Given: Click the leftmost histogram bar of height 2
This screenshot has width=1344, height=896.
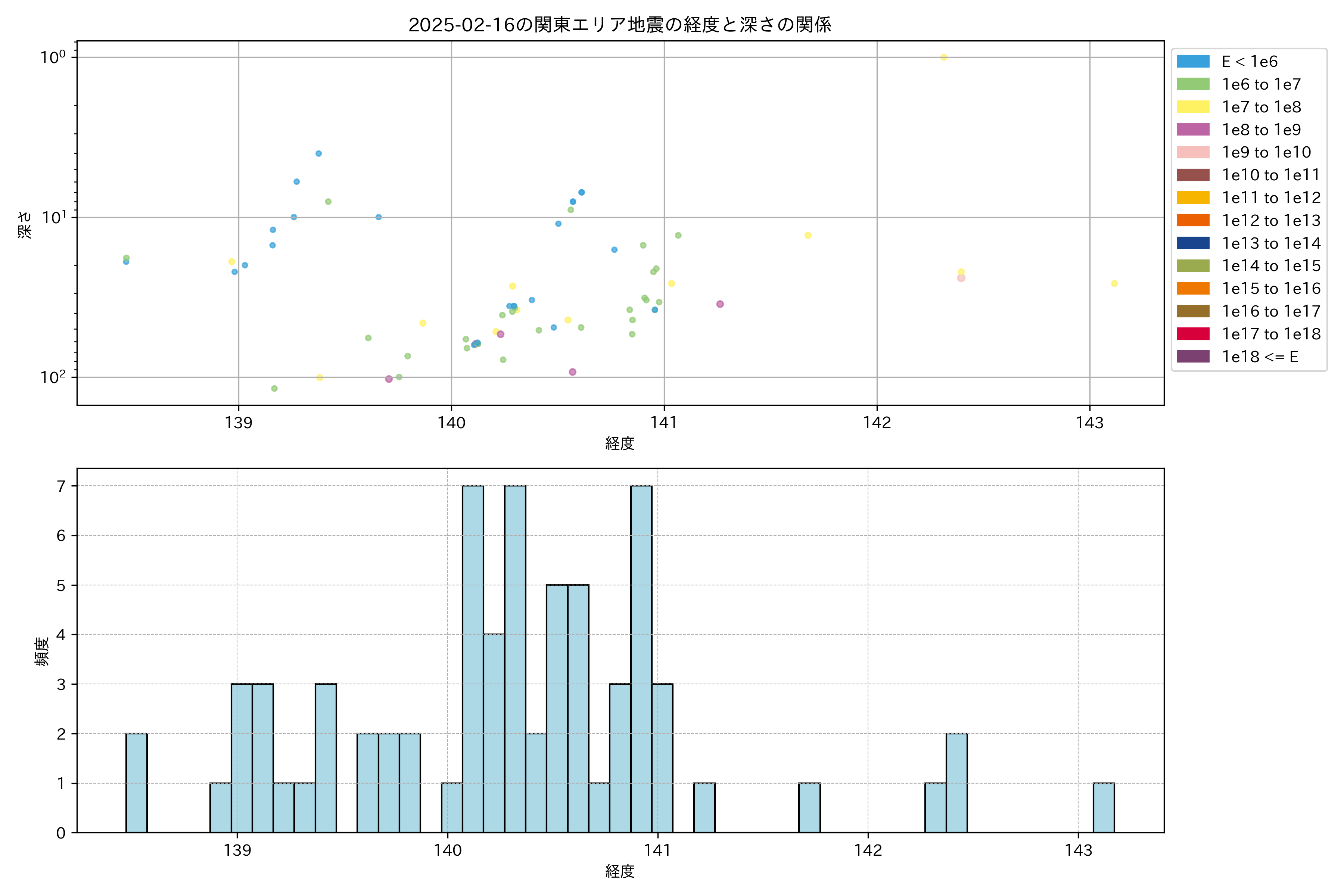Looking at the screenshot, I should (137, 783).
